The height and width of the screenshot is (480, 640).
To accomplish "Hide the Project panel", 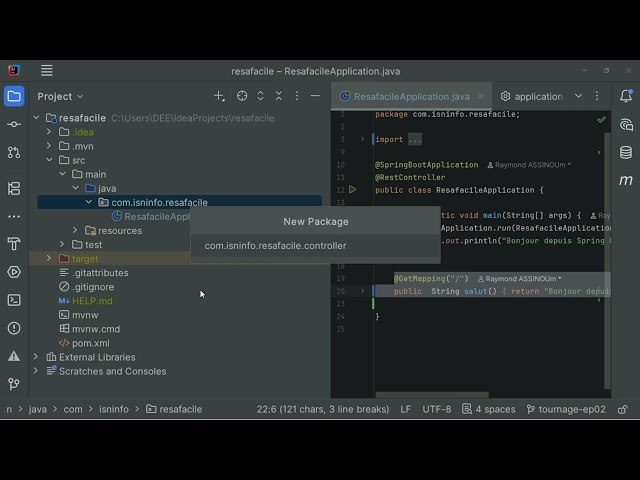I will tap(315, 96).
